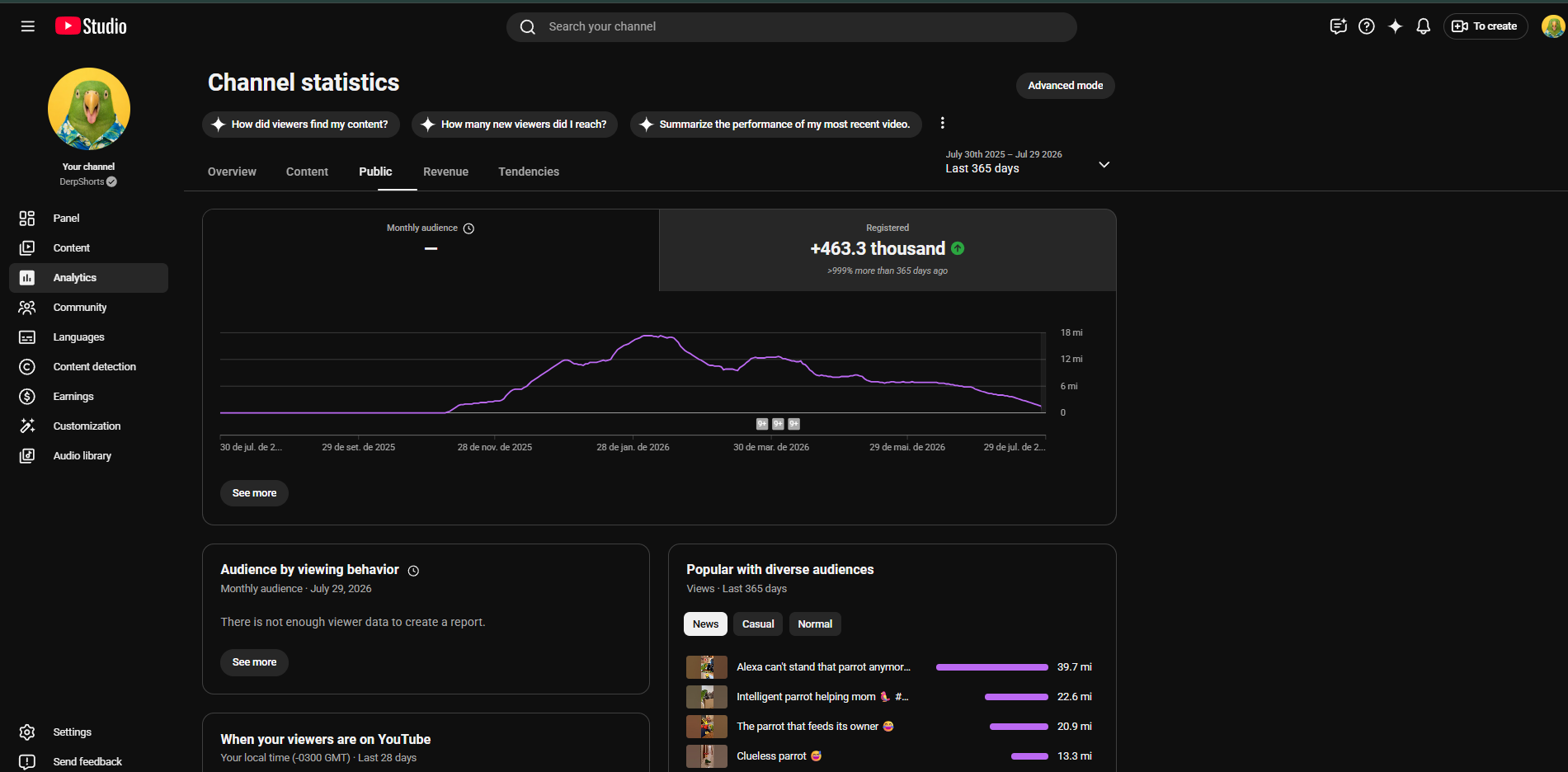Image resolution: width=1568 pixels, height=772 pixels.
Task: Click the To create button
Action: pos(1486,26)
